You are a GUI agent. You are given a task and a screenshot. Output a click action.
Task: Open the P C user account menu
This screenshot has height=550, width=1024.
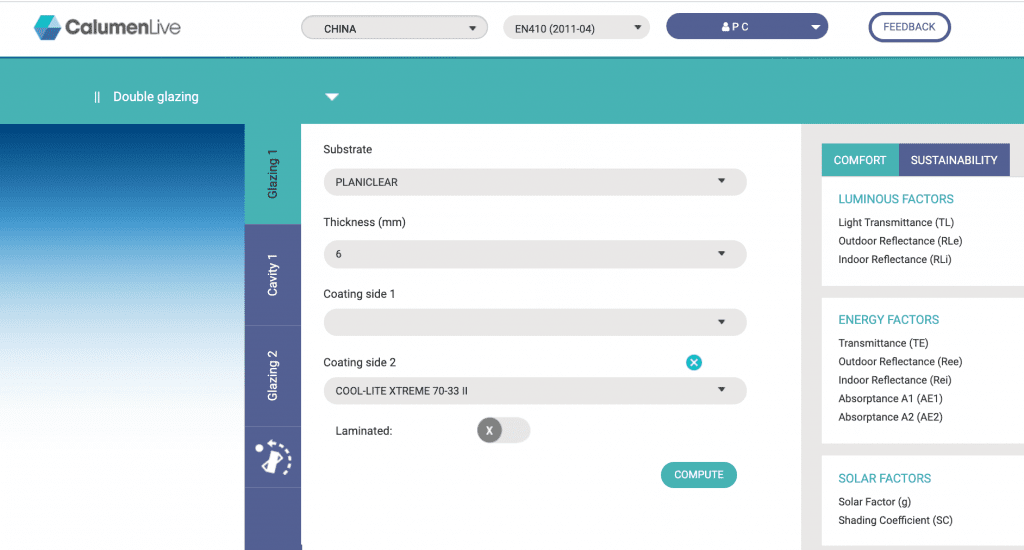point(747,27)
